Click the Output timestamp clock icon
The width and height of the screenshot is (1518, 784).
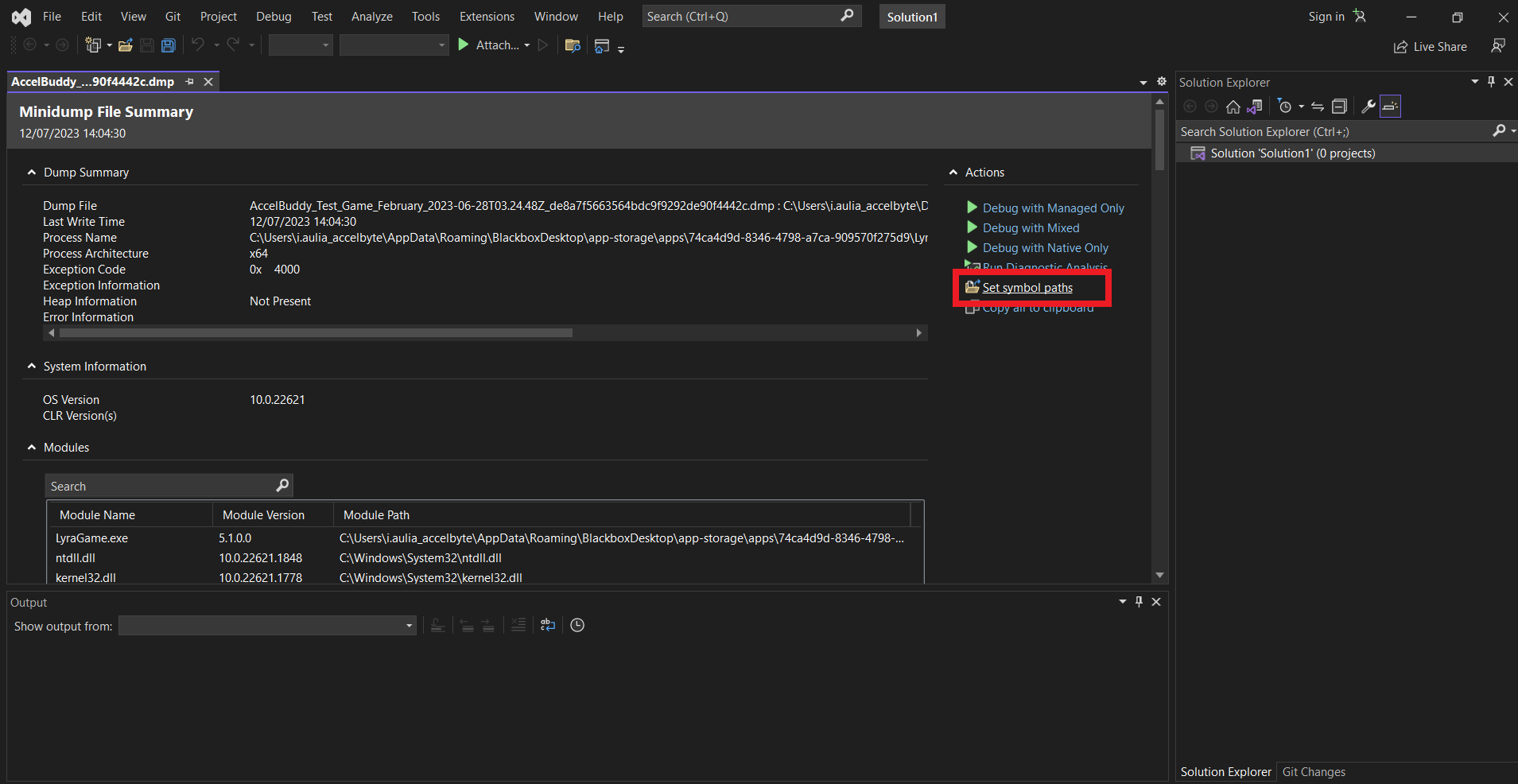[x=577, y=626]
